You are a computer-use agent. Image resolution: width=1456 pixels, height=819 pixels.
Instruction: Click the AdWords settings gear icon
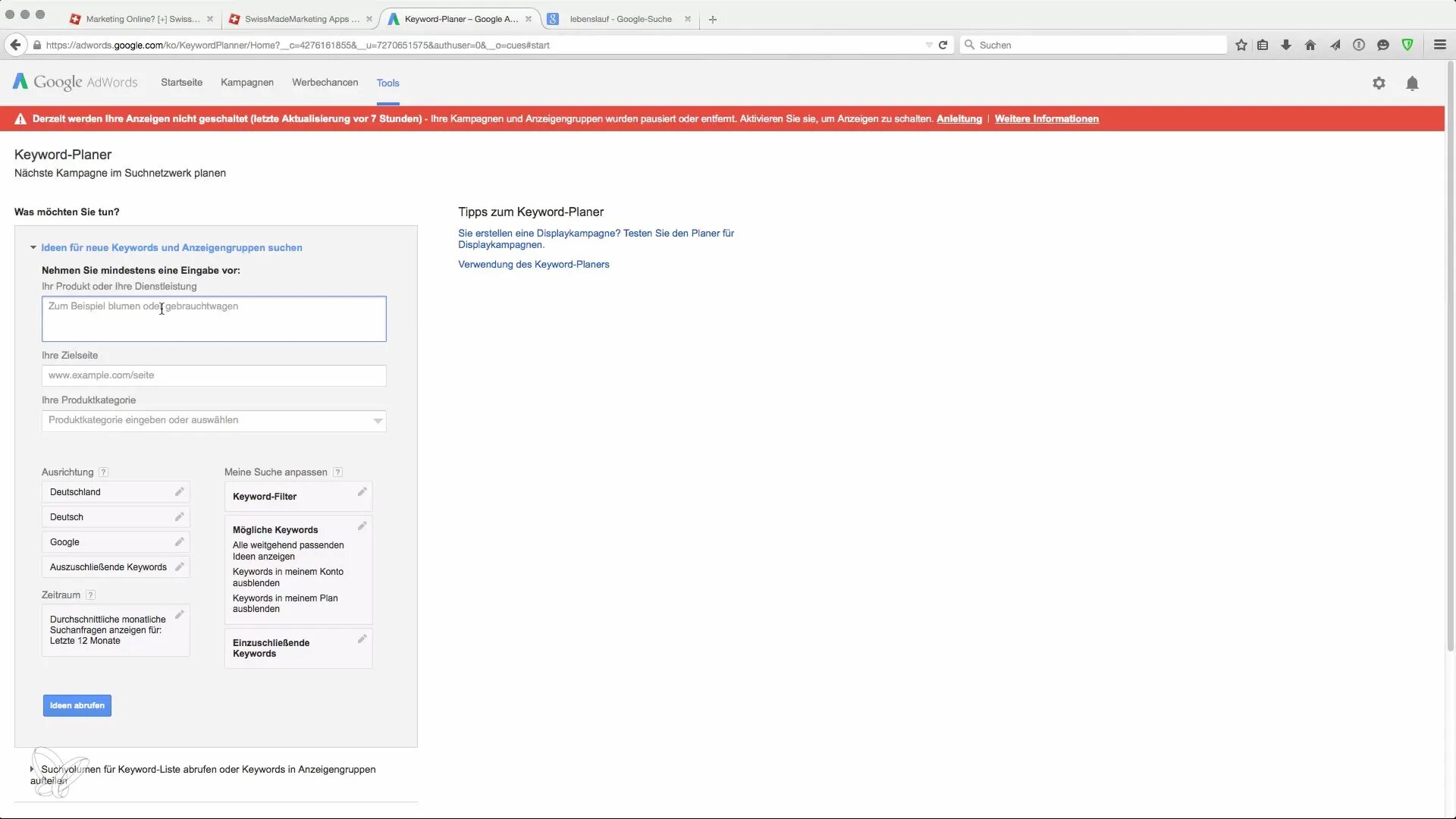(1379, 83)
